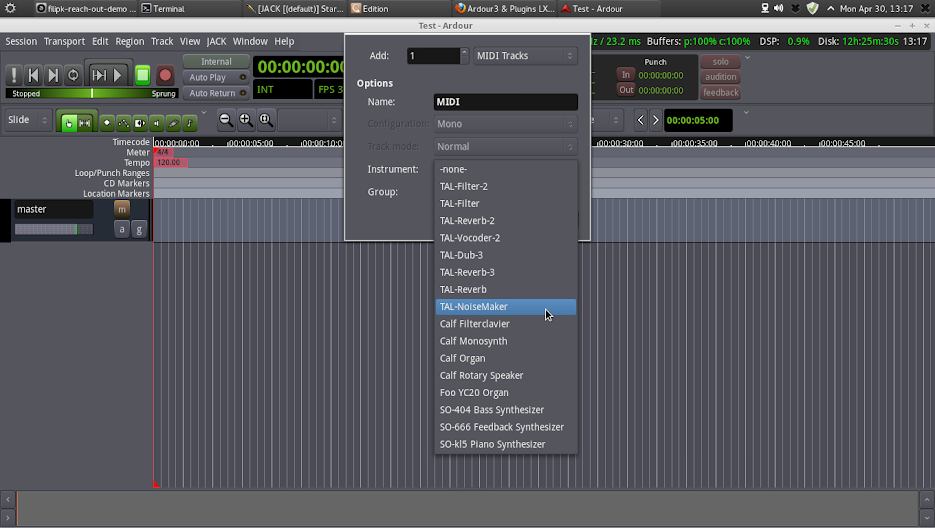This screenshot has height=528, width=935.
Task: Expand the chevron next to solo button
Action: click(747, 58)
